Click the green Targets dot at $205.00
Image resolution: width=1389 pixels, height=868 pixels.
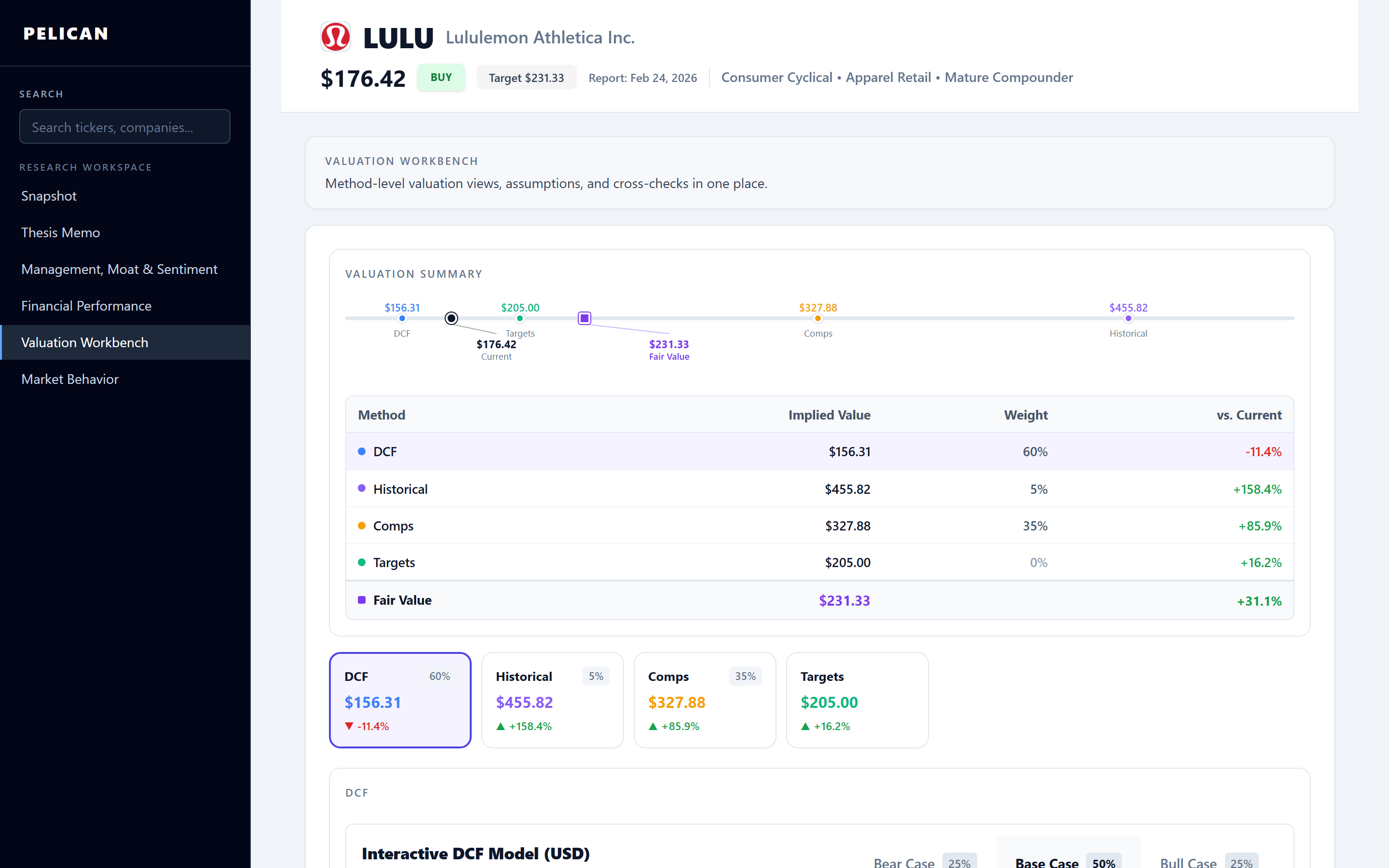(519, 319)
